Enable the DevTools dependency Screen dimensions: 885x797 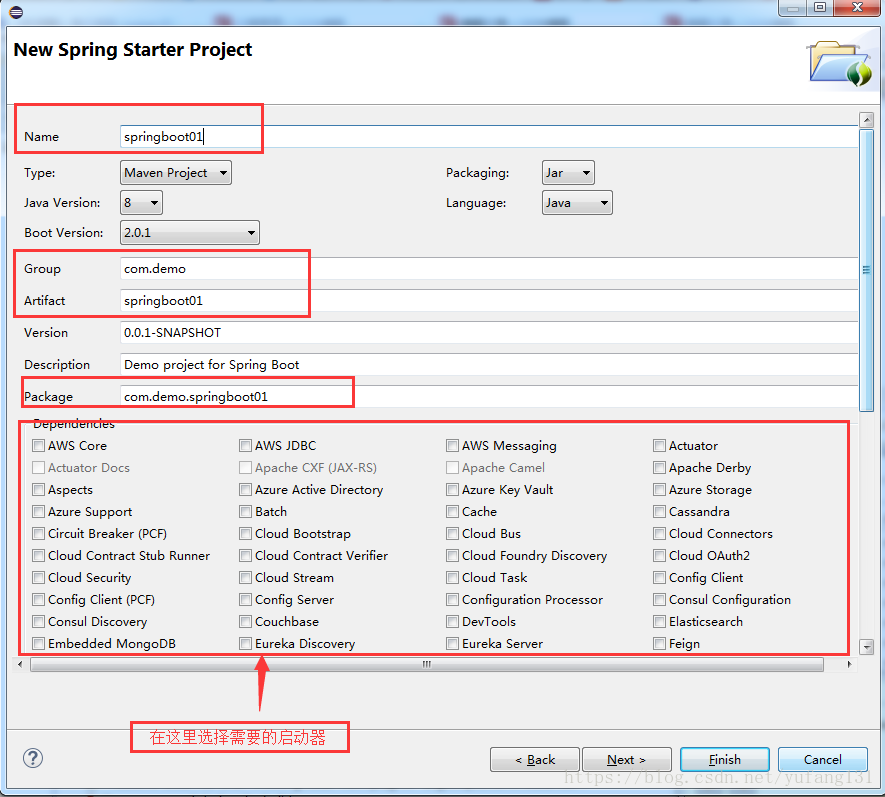[453, 621]
